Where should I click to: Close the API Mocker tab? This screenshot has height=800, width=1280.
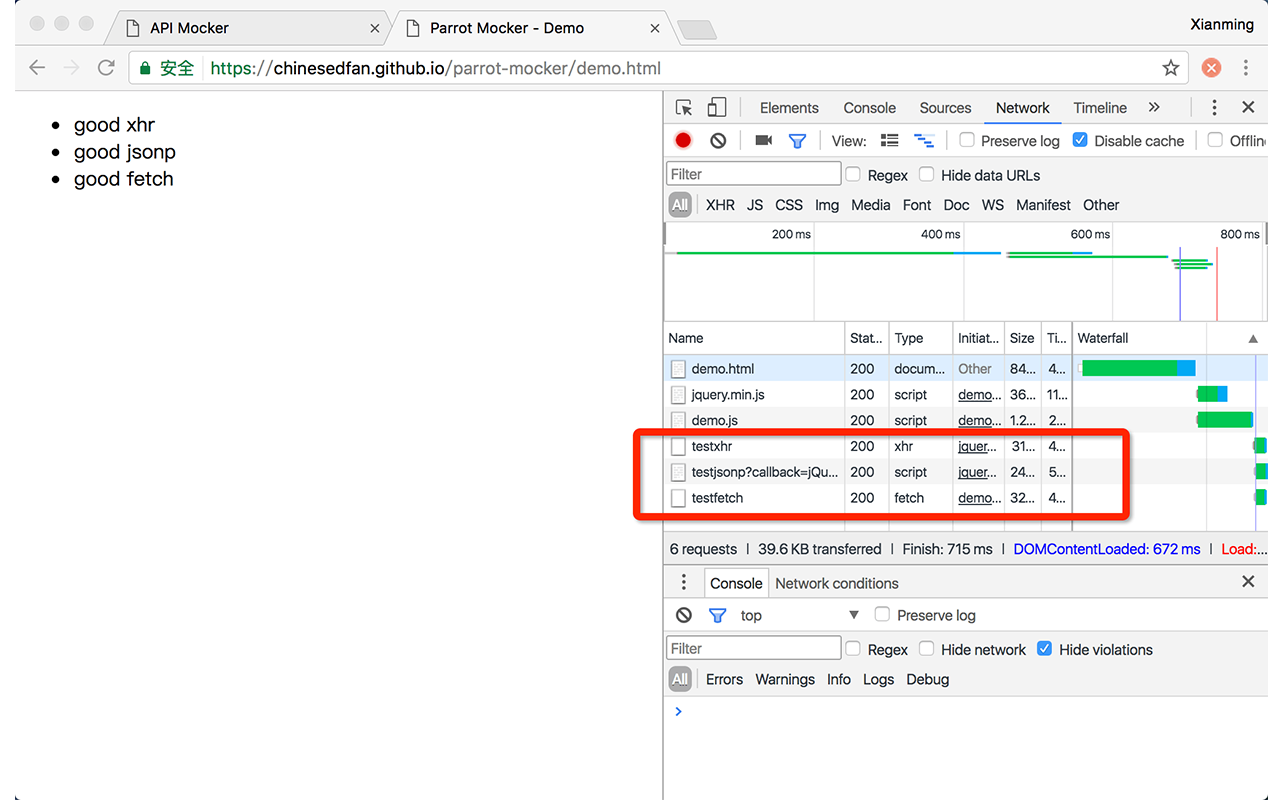tap(375, 28)
